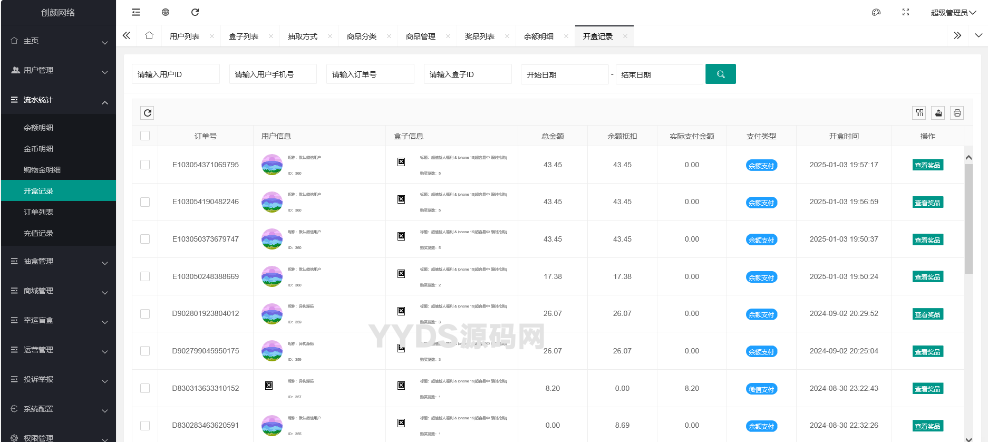Collapse the sidebar with the menu-fold icon
Viewport: 988px width, 442px height.
coord(136,12)
